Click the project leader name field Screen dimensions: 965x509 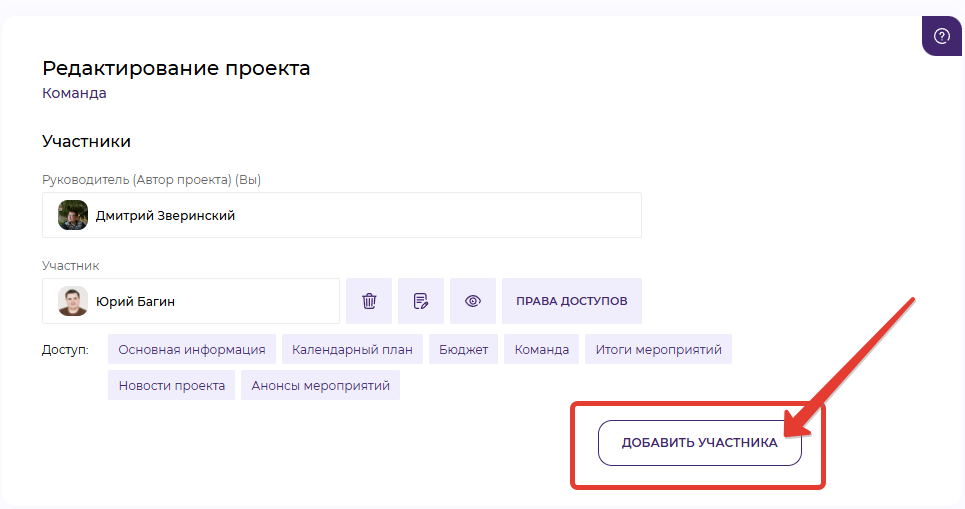[360, 215]
